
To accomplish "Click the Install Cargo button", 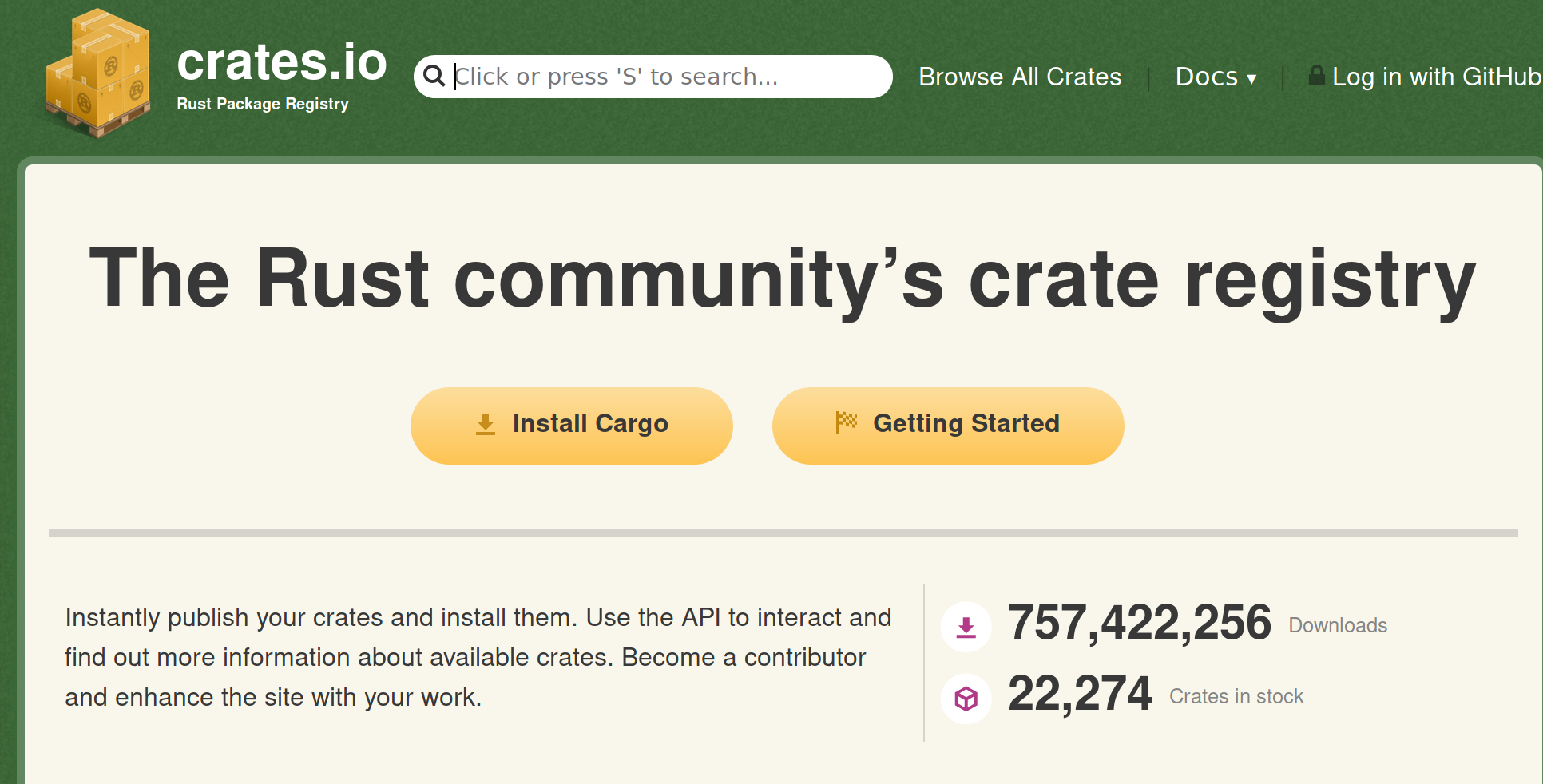I will 572,426.
